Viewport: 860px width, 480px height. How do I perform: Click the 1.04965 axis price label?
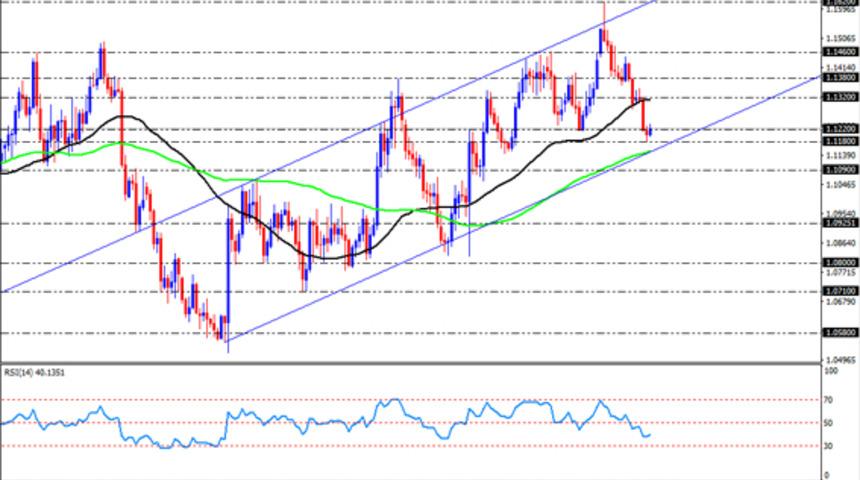[x=841, y=360]
